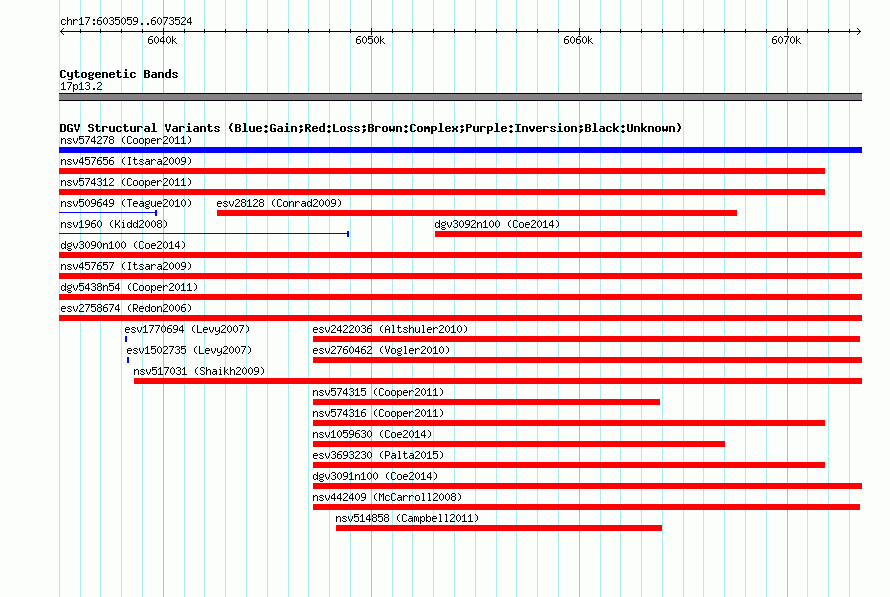Image resolution: width=890 pixels, height=597 pixels.
Task: Select dgv3091n100 (Coe2014) variant
Action: (375, 476)
